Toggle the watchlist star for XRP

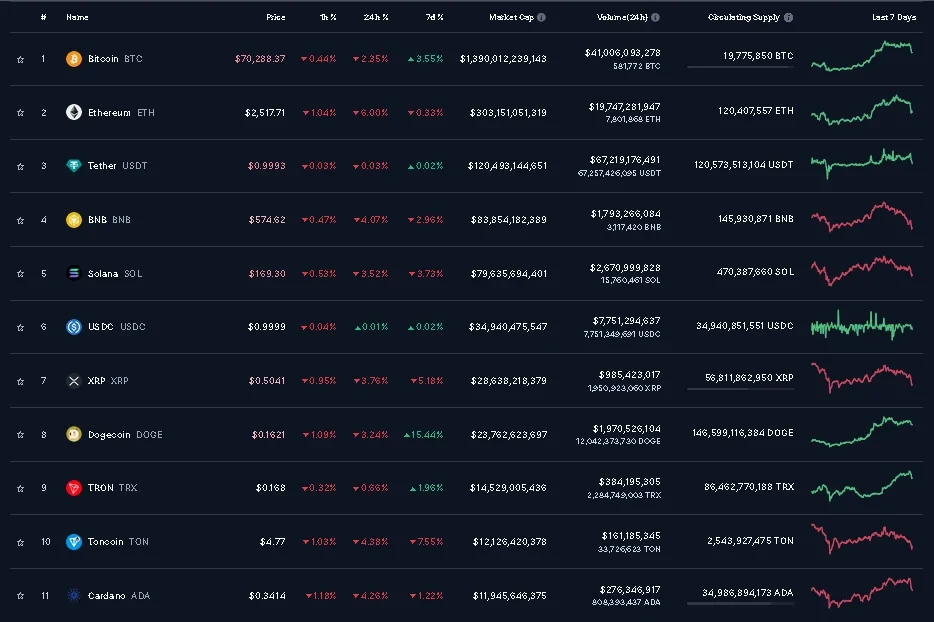[20, 381]
